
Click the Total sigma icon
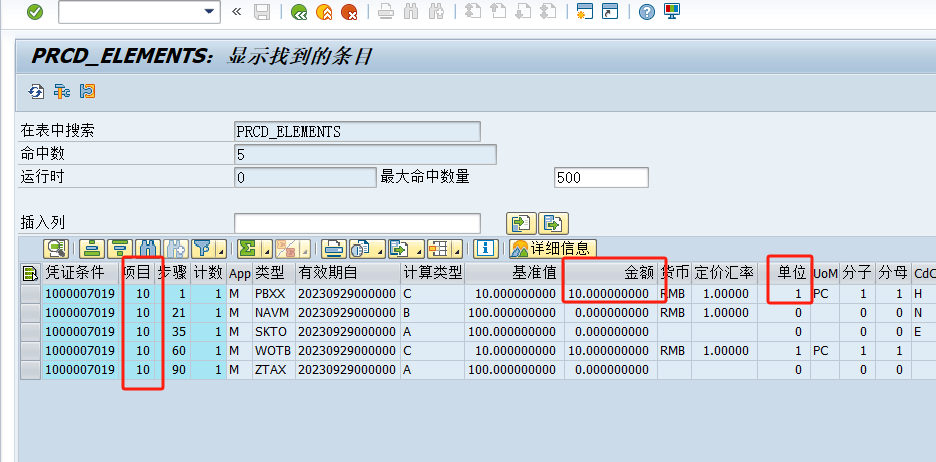click(x=248, y=248)
